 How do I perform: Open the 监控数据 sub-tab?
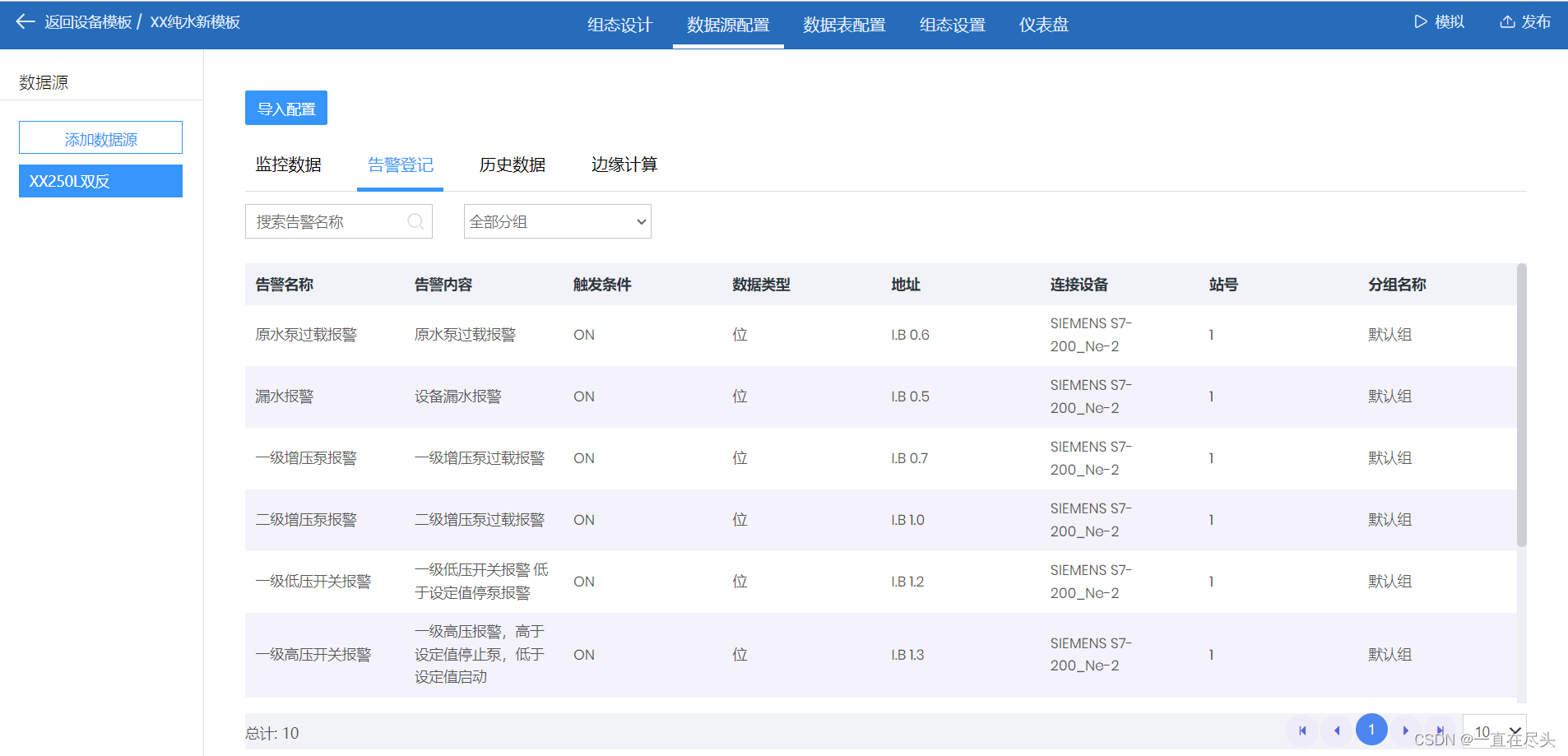(289, 165)
